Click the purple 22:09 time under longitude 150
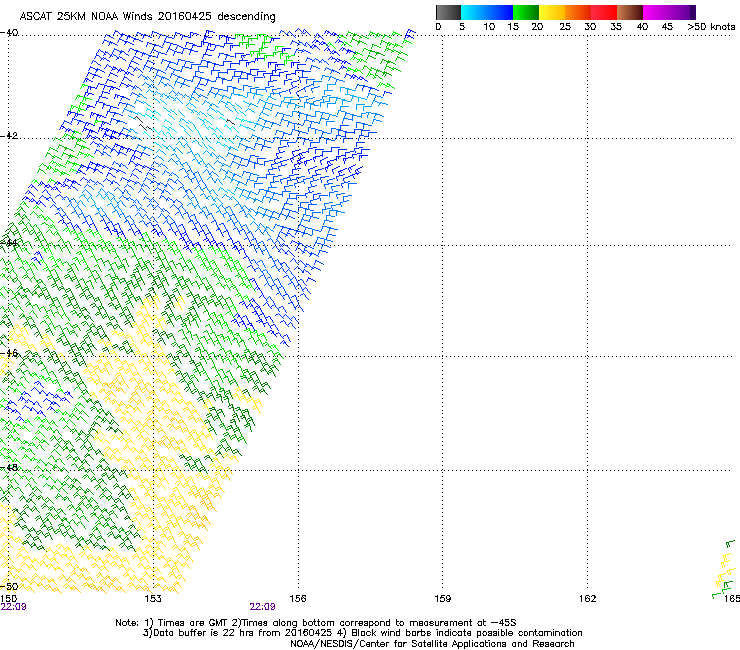The image size is (740, 650). tap(14, 607)
